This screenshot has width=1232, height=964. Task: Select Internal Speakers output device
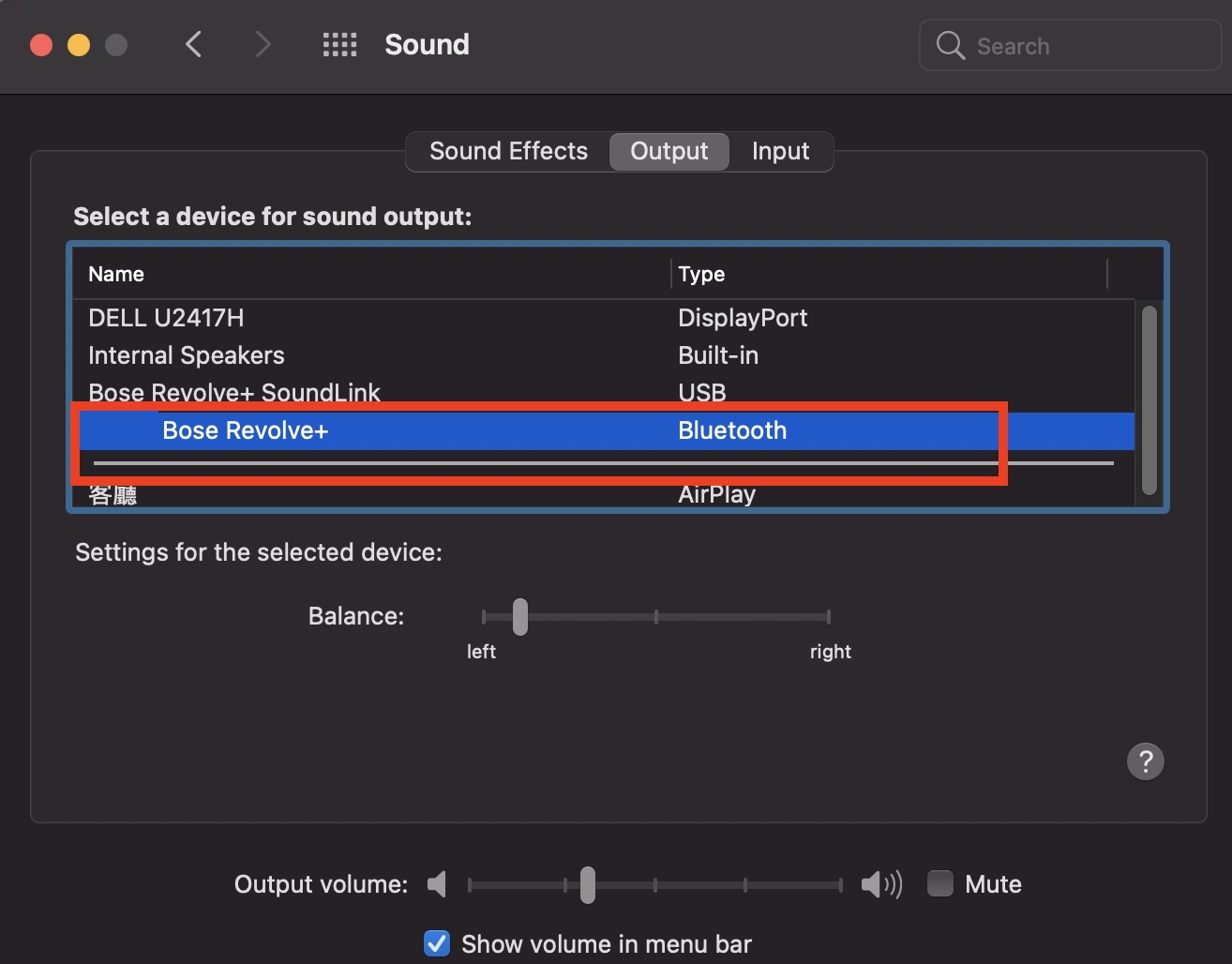pyautogui.click(x=604, y=355)
